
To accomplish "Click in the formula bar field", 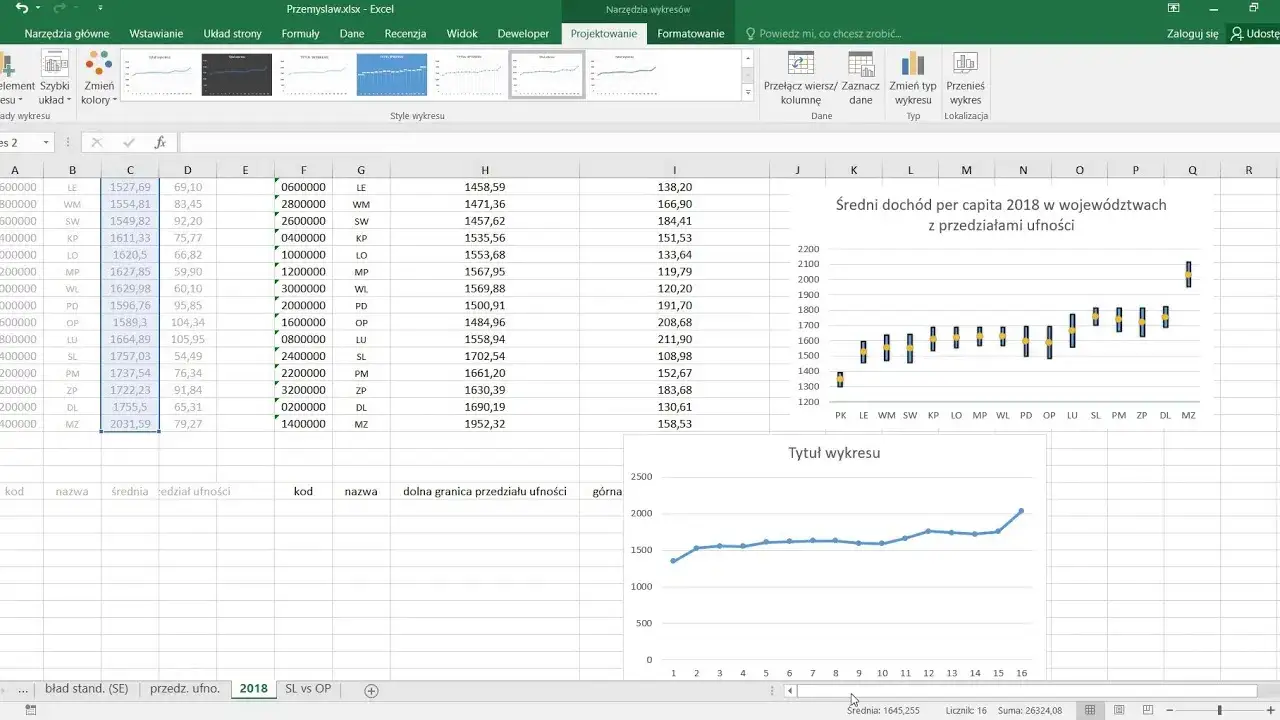I will coord(728,143).
